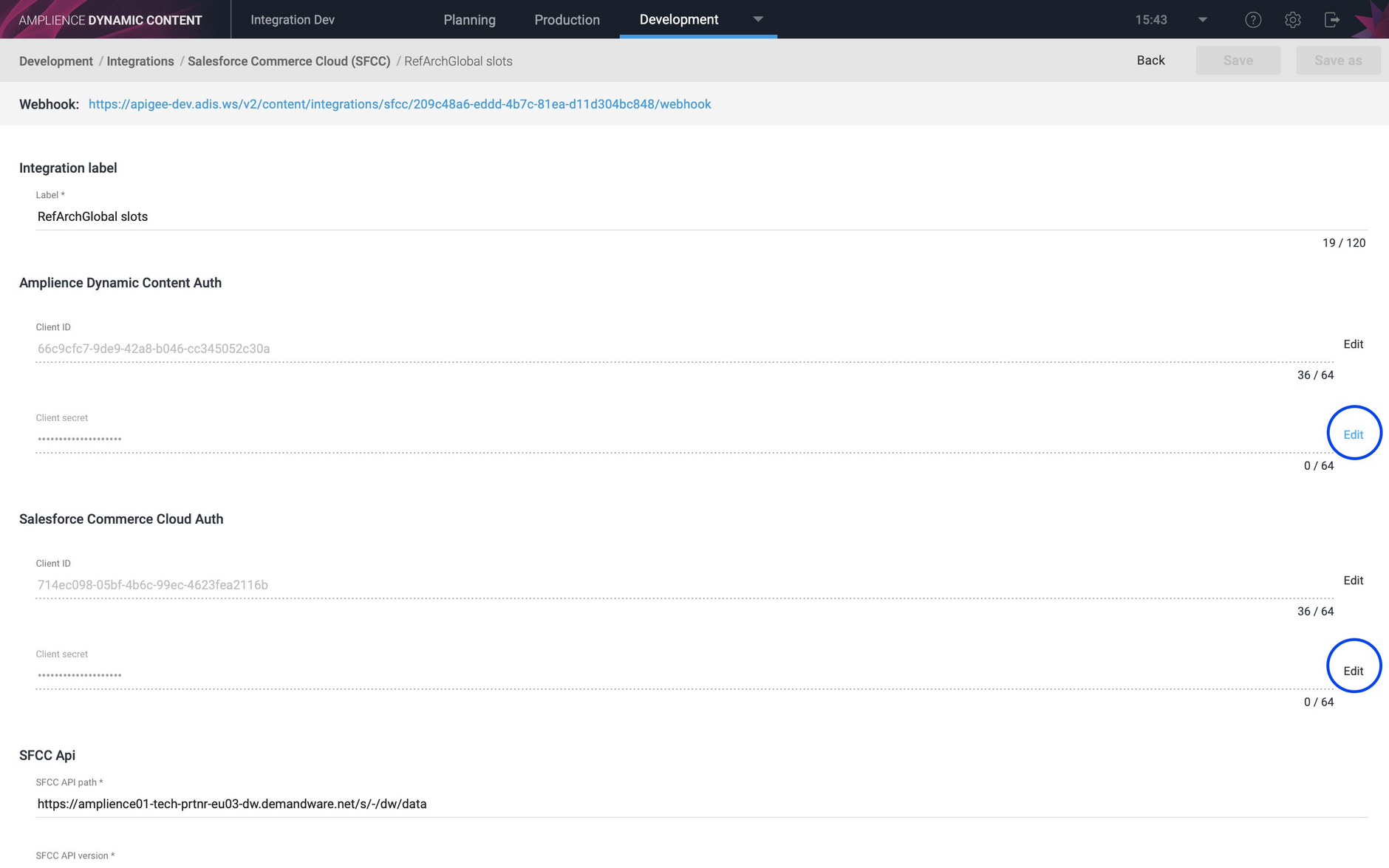Click the SFCC Api heading
The image size is (1389, 868).
coord(47,756)
